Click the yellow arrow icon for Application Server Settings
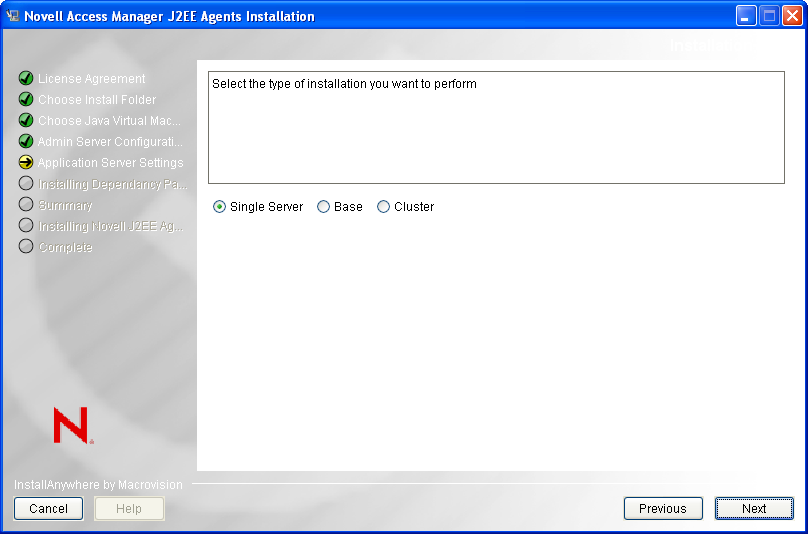 pyautogui.click(x=26, y=163)
